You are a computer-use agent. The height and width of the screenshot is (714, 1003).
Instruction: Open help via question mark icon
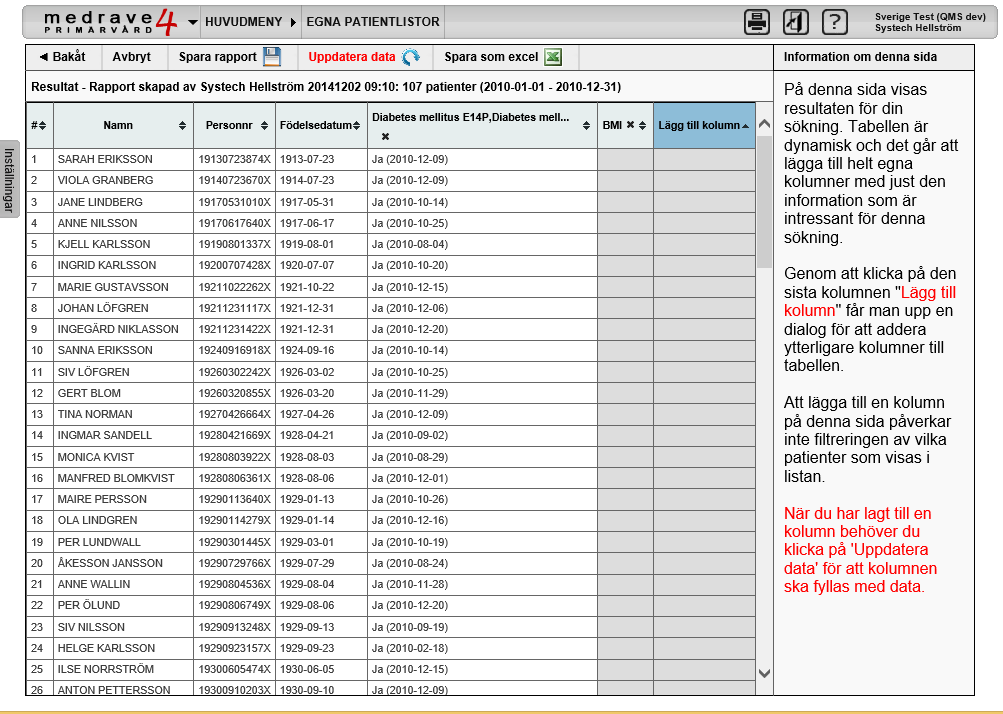[834, 22]
